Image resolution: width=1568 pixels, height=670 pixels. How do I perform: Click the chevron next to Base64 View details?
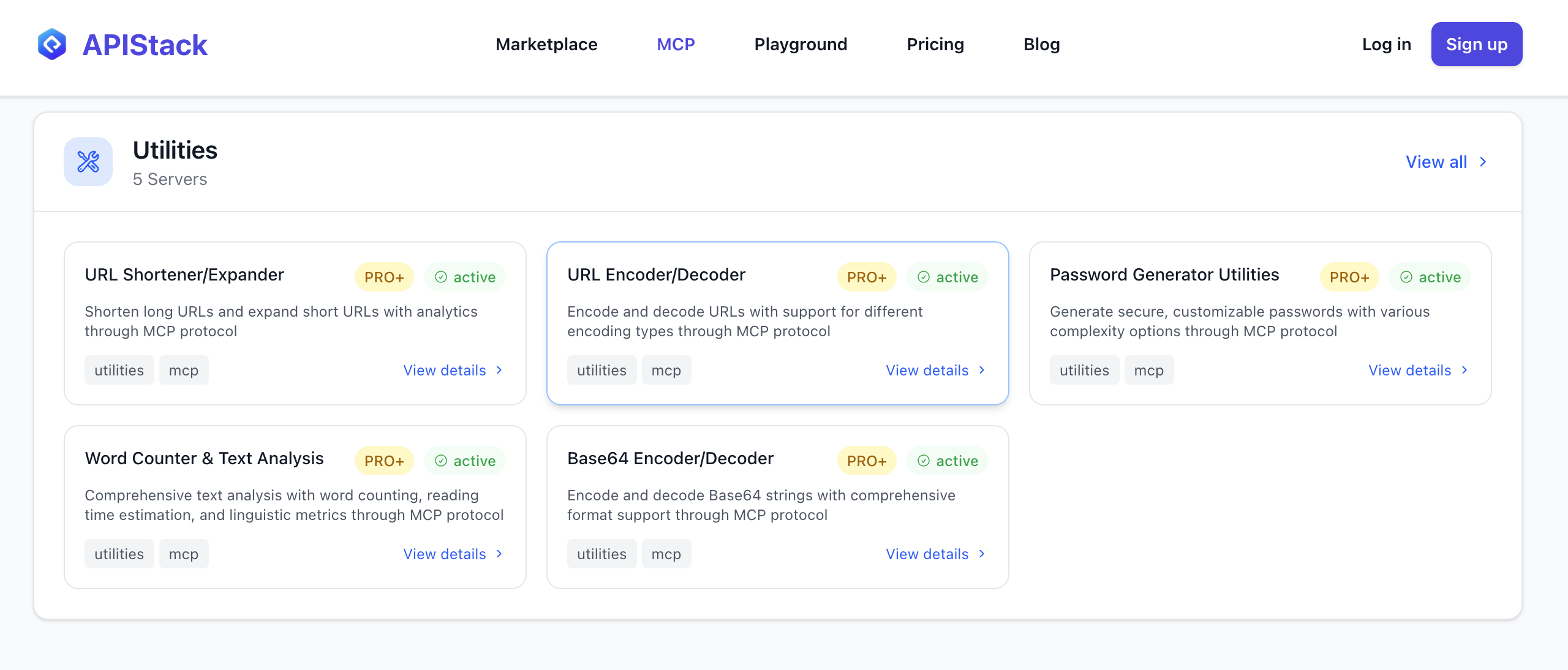pos(981,554)
